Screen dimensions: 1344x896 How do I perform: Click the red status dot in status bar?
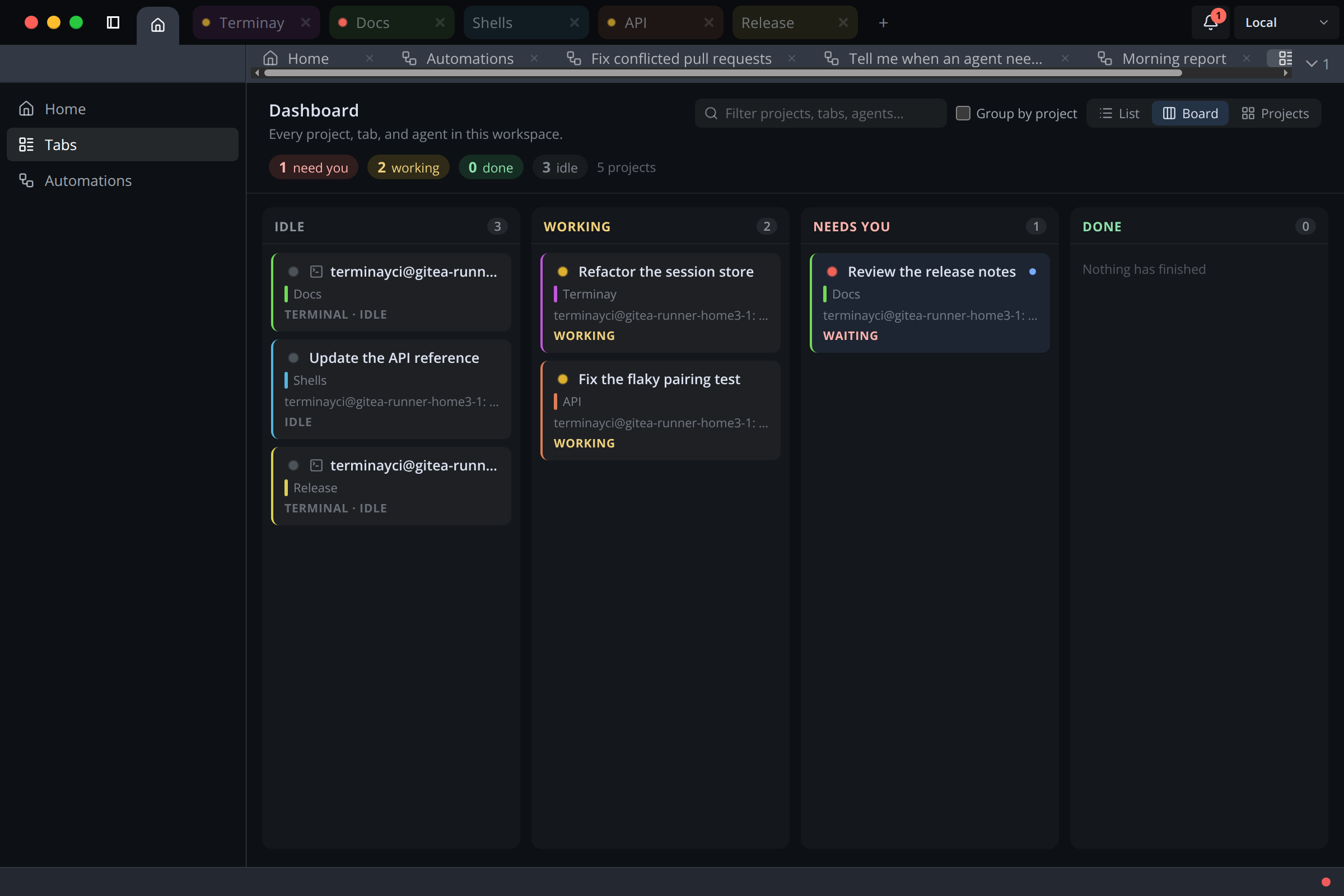[1326, 881]
